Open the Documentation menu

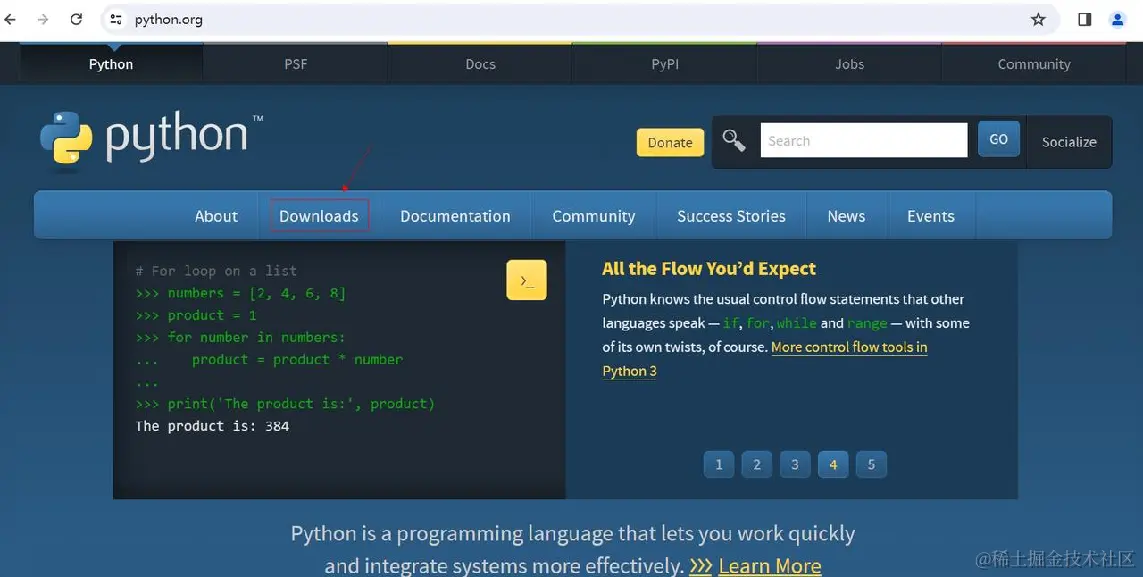456,216
